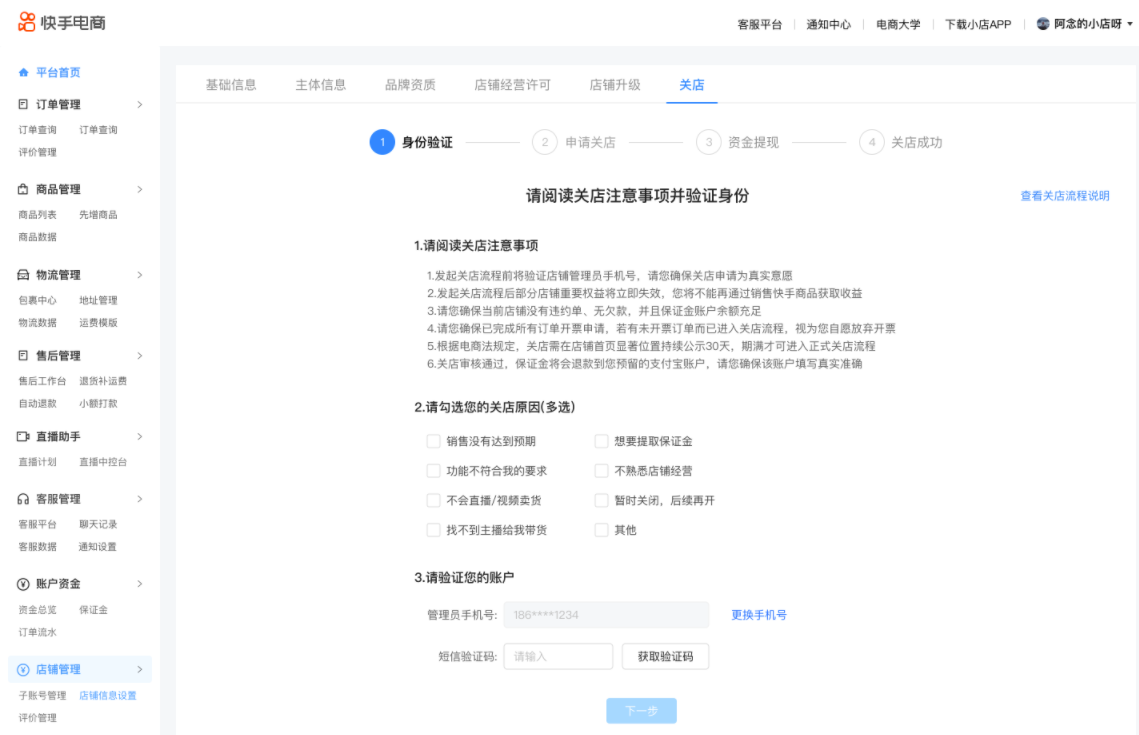Tick the 想要提取保证金 checkbox
The width and height of the screenshot is (1139, 735).
pos(601,441)
